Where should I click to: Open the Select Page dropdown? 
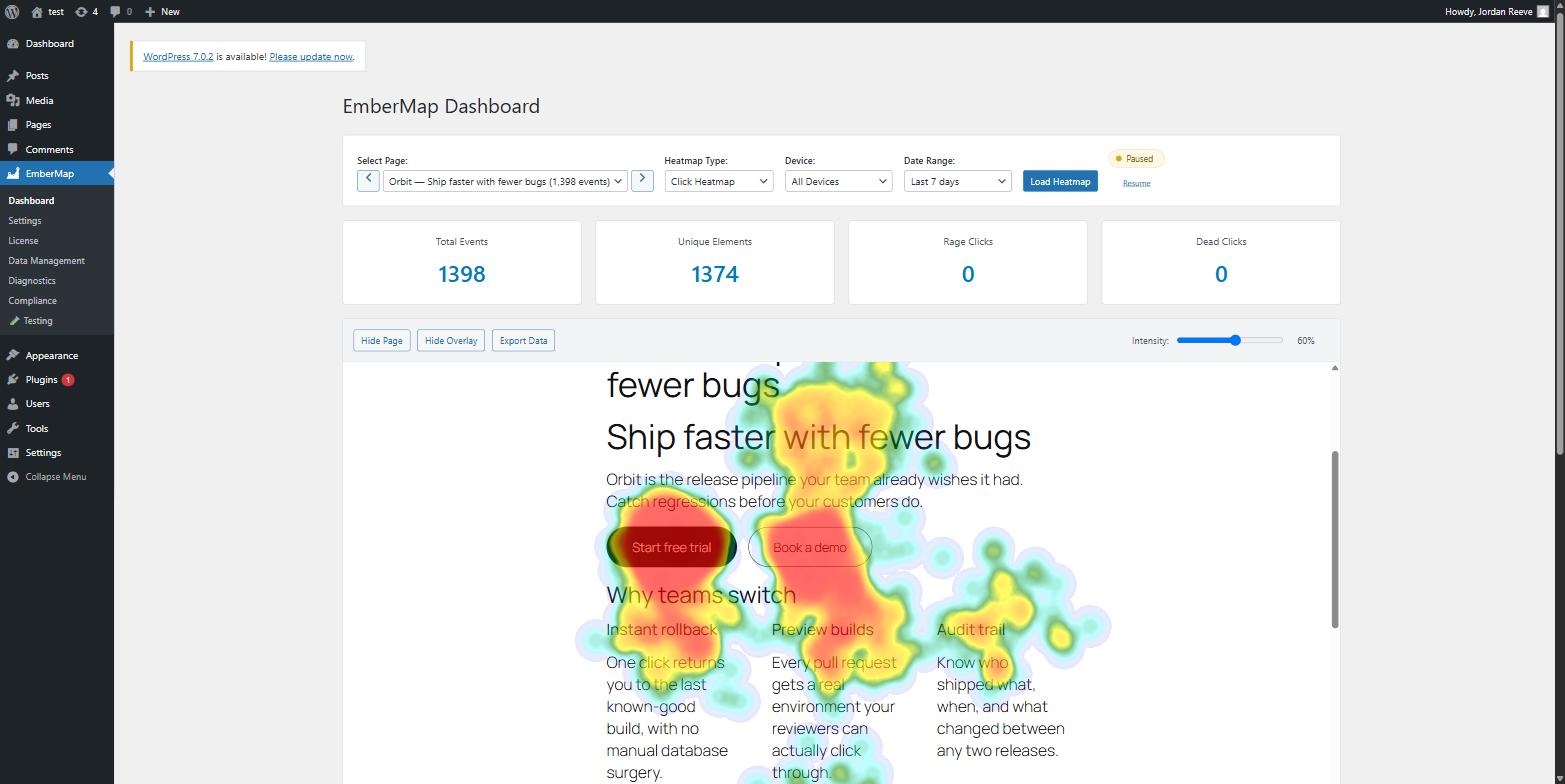pyautogui.click(x=505, y=181)
